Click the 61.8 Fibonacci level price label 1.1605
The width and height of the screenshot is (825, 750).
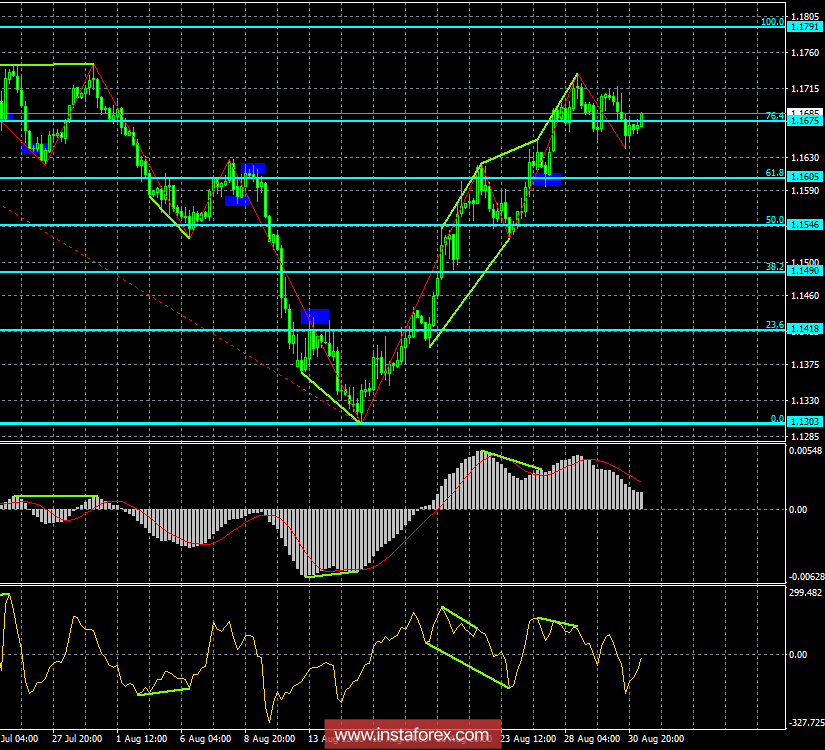tap(804, 178)
